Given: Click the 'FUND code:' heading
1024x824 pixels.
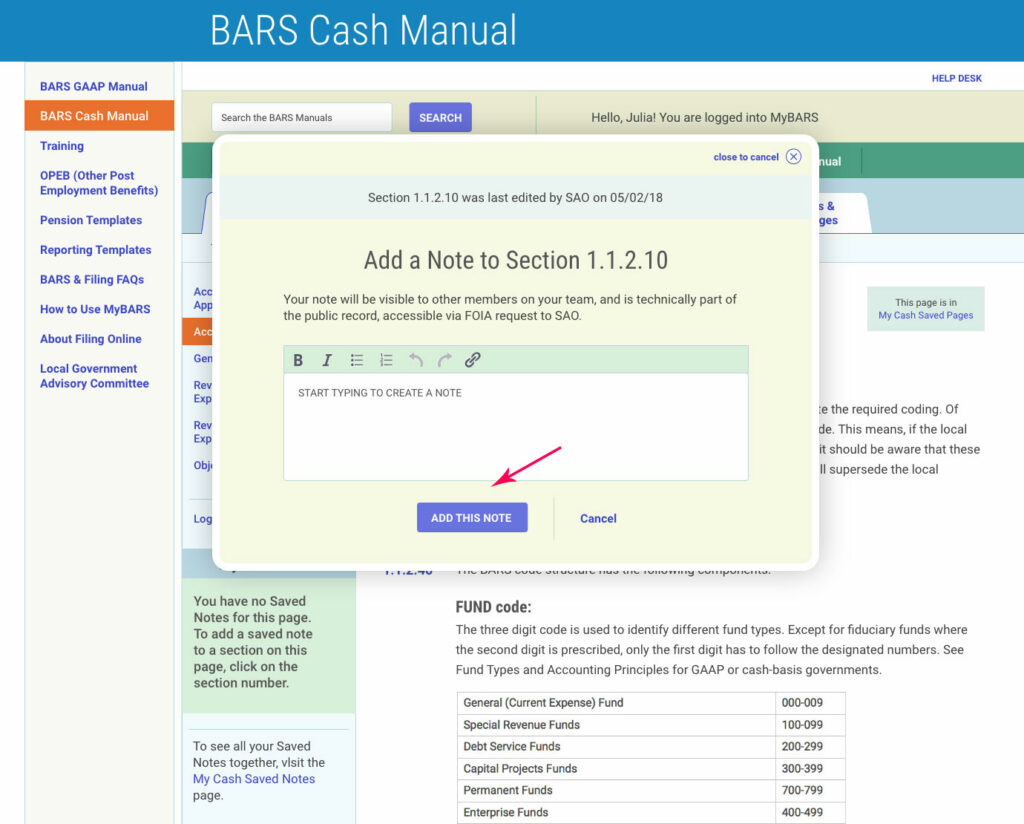Looking at the screenshot, I should (x=493, y=607).
